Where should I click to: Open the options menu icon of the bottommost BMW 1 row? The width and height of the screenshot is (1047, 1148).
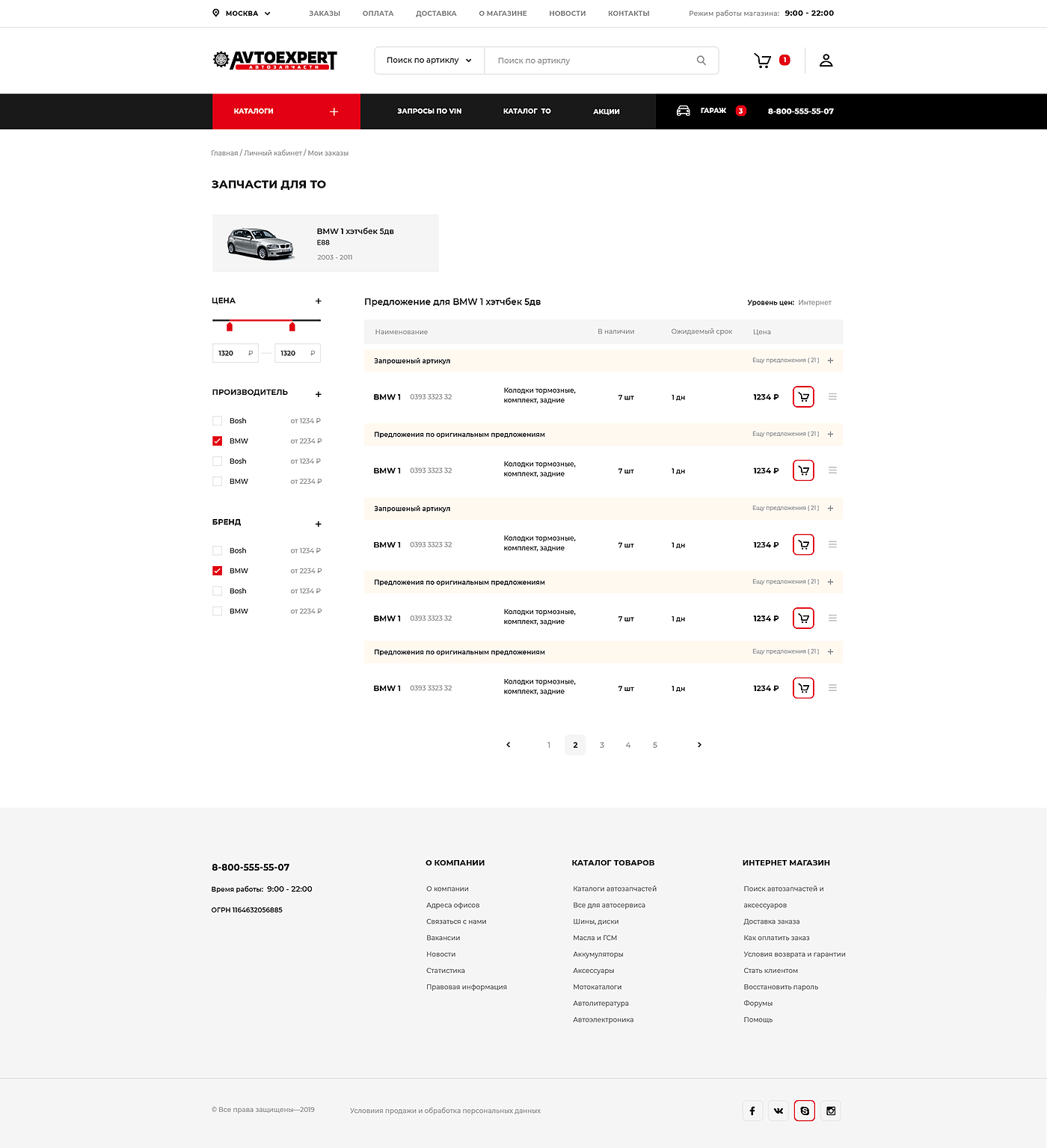(832, 688)
